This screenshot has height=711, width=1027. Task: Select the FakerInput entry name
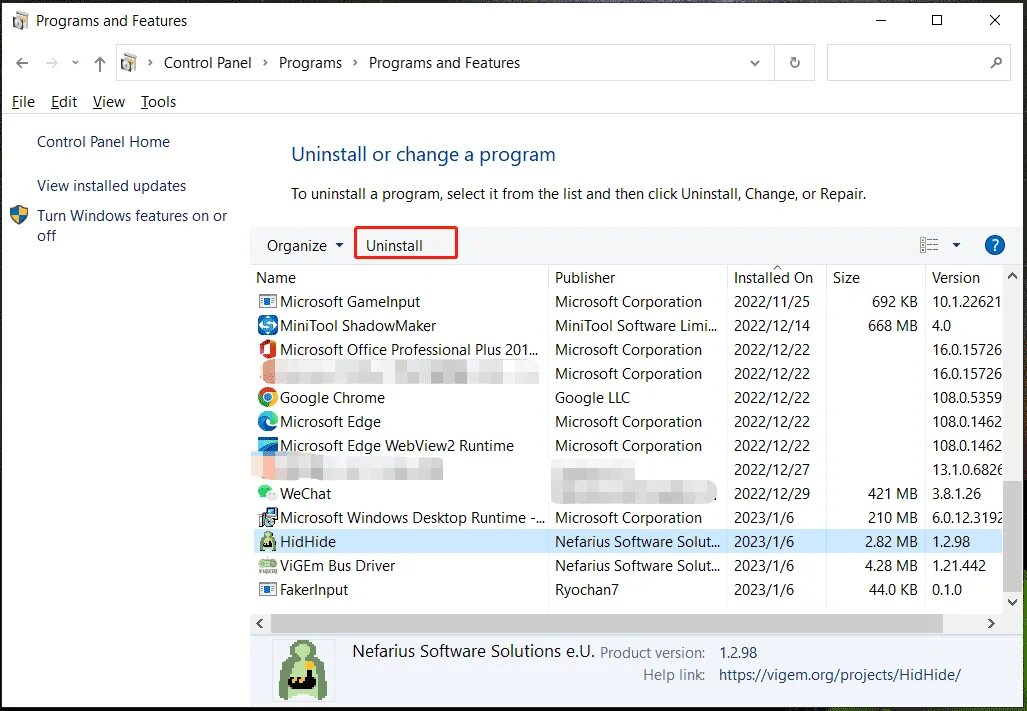tap(314, 590)
